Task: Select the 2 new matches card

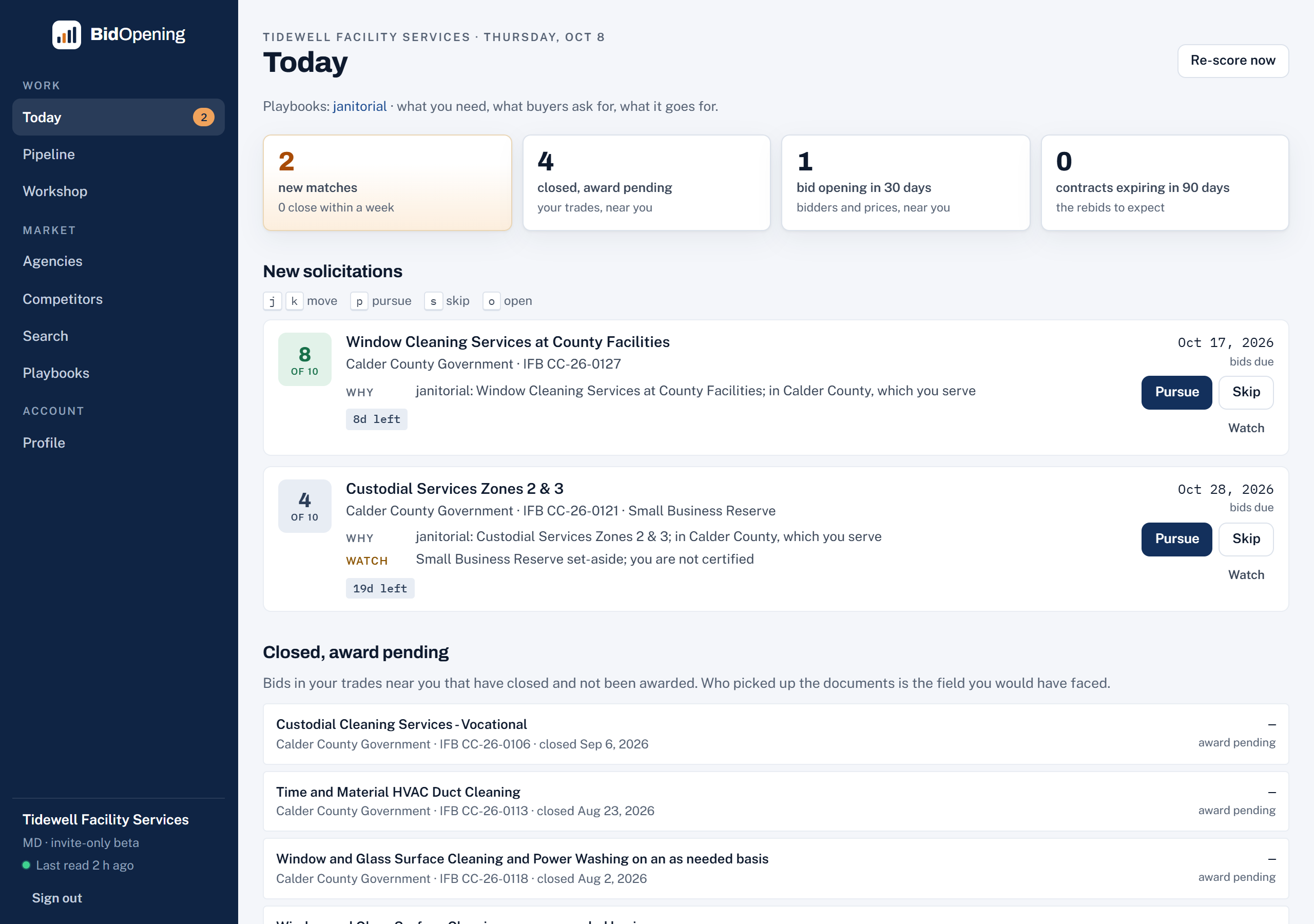Action: tap(387, 183)
